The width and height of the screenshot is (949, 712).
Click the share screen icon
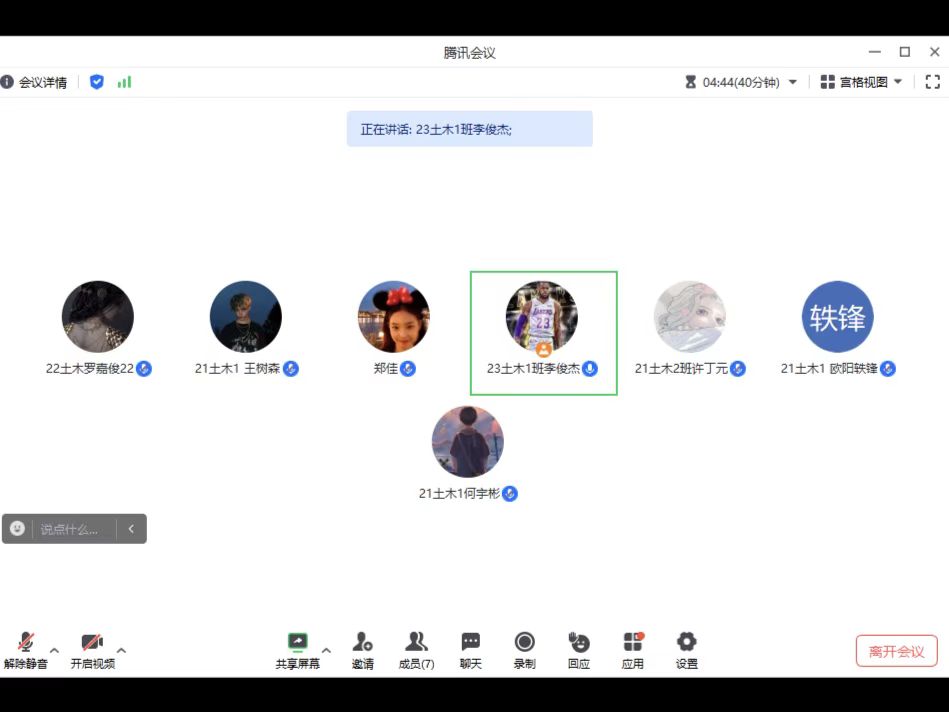pos(297,643)
